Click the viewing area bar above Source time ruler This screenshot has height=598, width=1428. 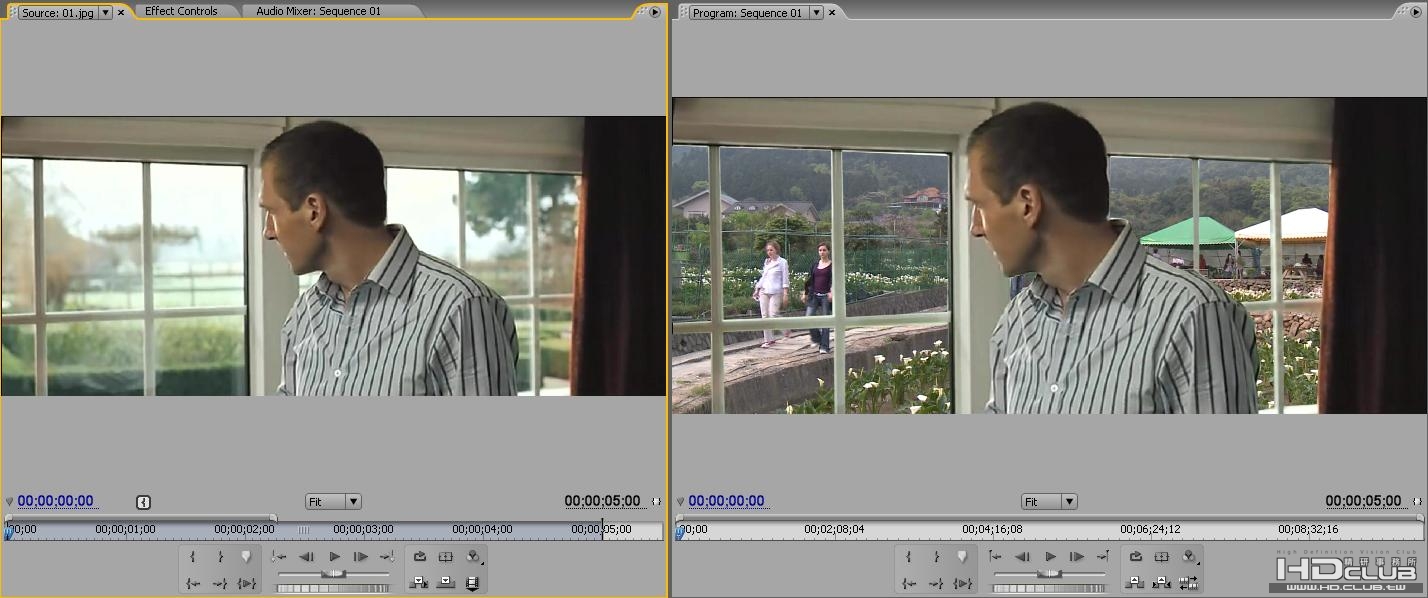140,518
